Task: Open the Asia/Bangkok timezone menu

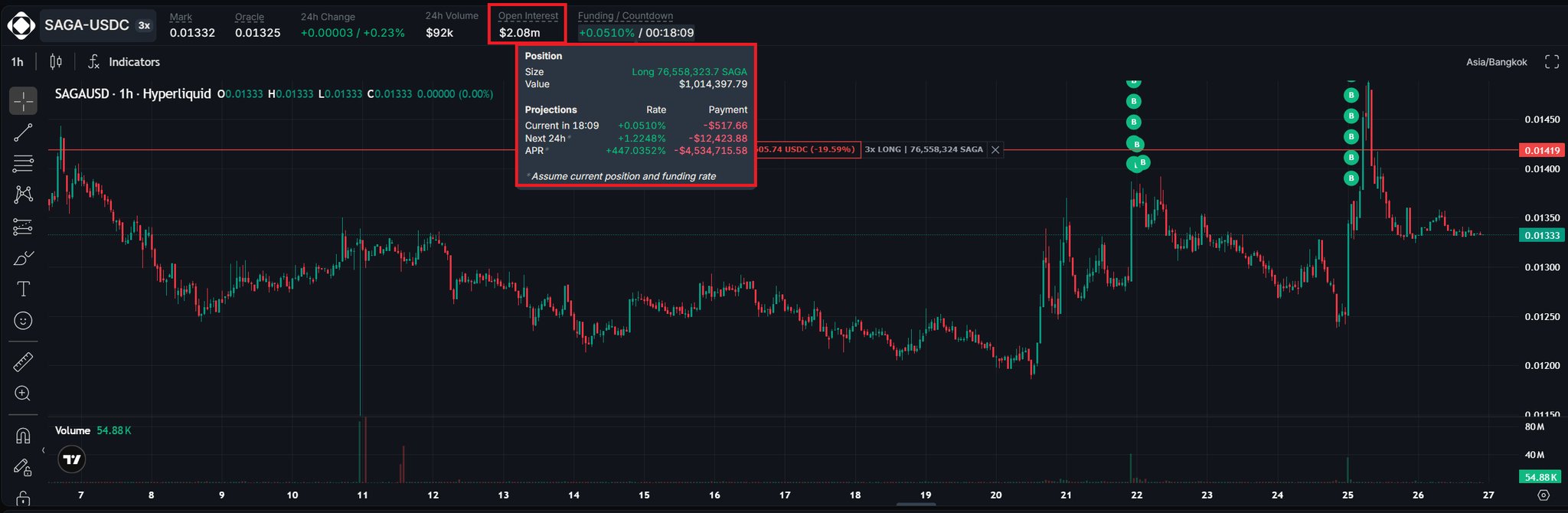Action: (1496, 62)
